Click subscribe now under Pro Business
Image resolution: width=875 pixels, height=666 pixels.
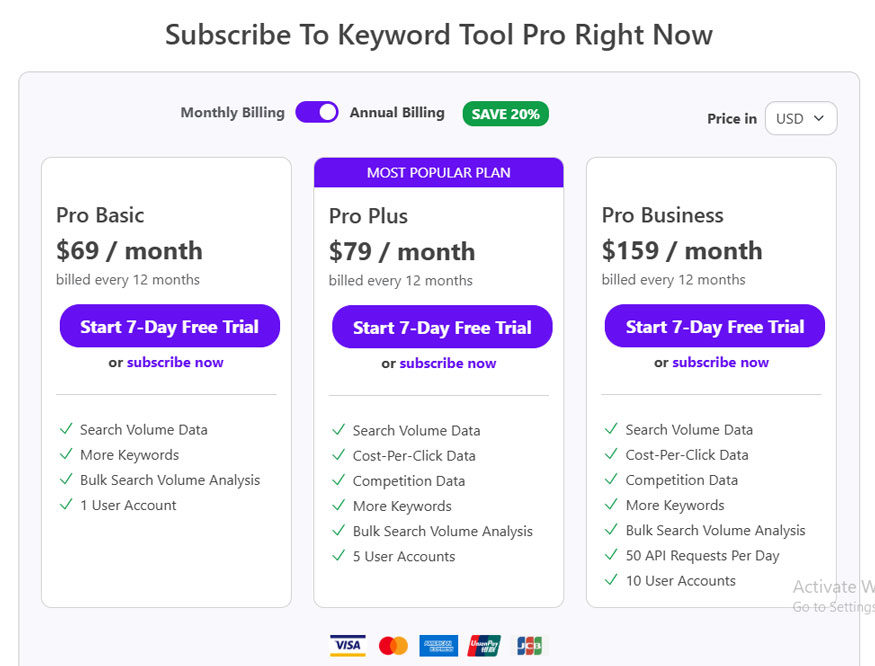pos(720,362)
